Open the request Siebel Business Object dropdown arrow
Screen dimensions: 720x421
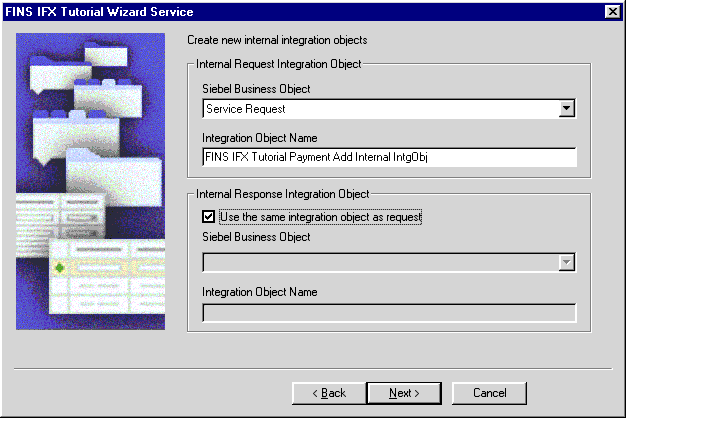click(567, 109)
